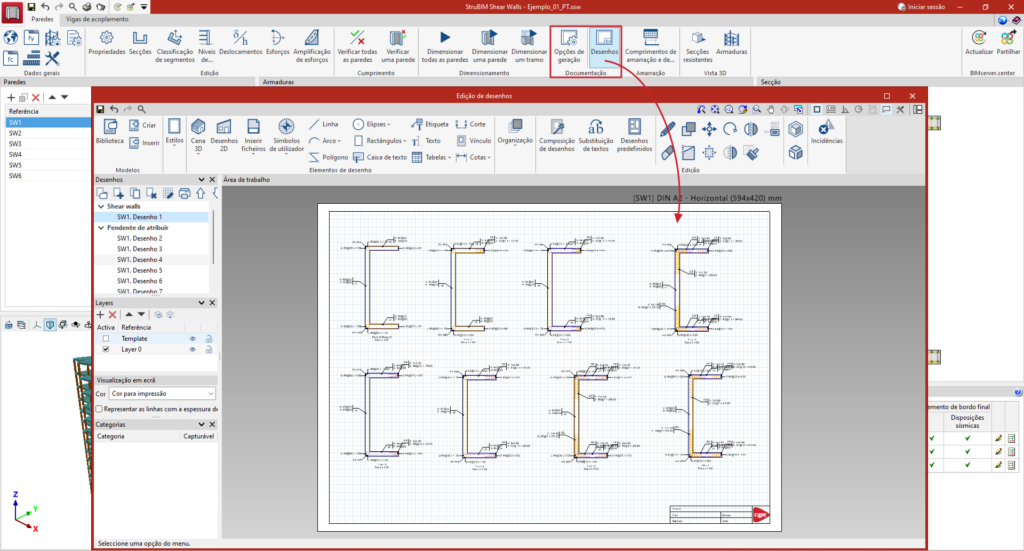Switch to Vigas de acoplamento tab
This screenshot has height=551, width=1024.
point(97,19)
